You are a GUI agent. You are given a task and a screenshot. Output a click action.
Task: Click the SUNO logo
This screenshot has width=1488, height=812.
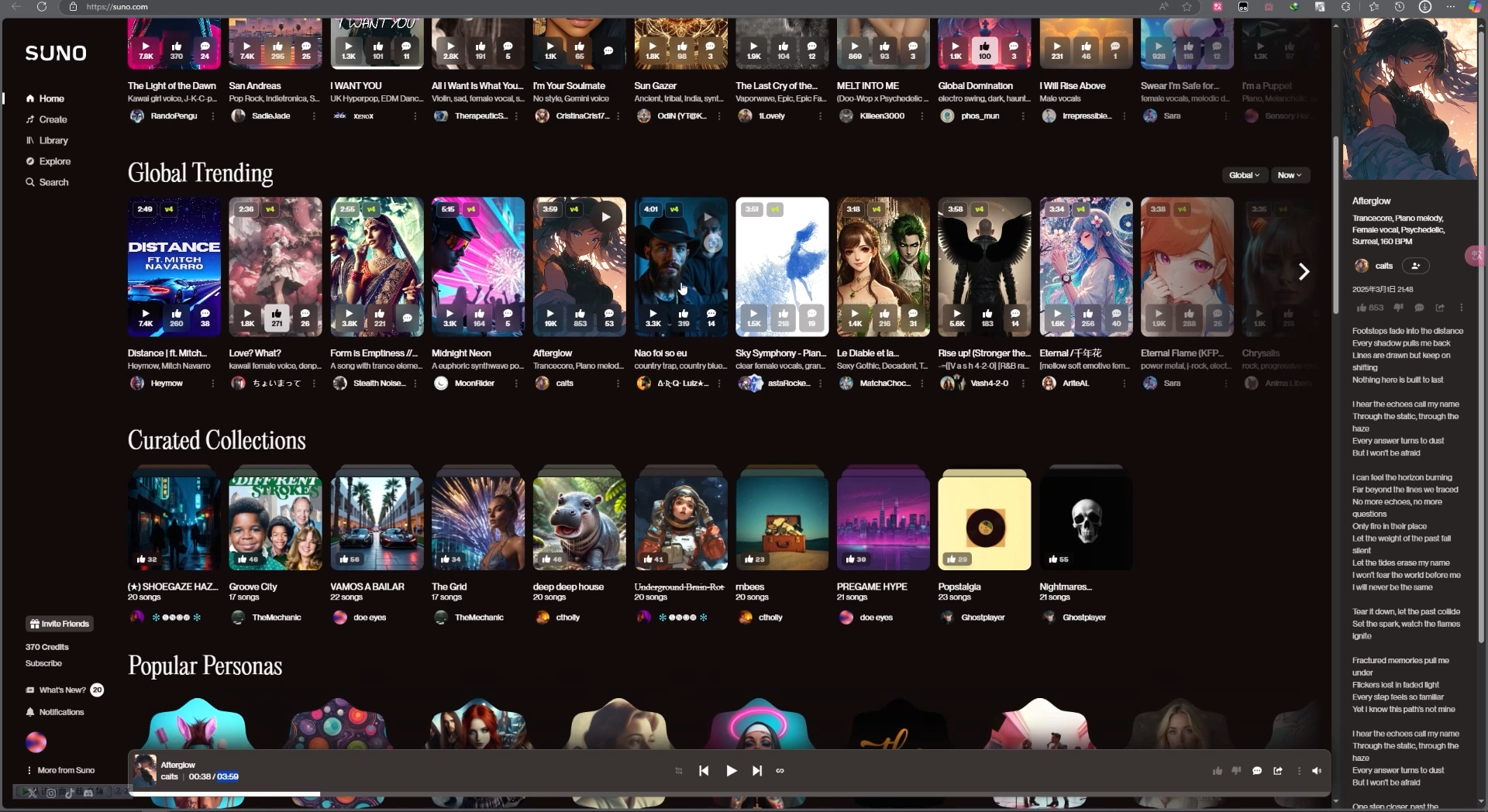[56, 53]
